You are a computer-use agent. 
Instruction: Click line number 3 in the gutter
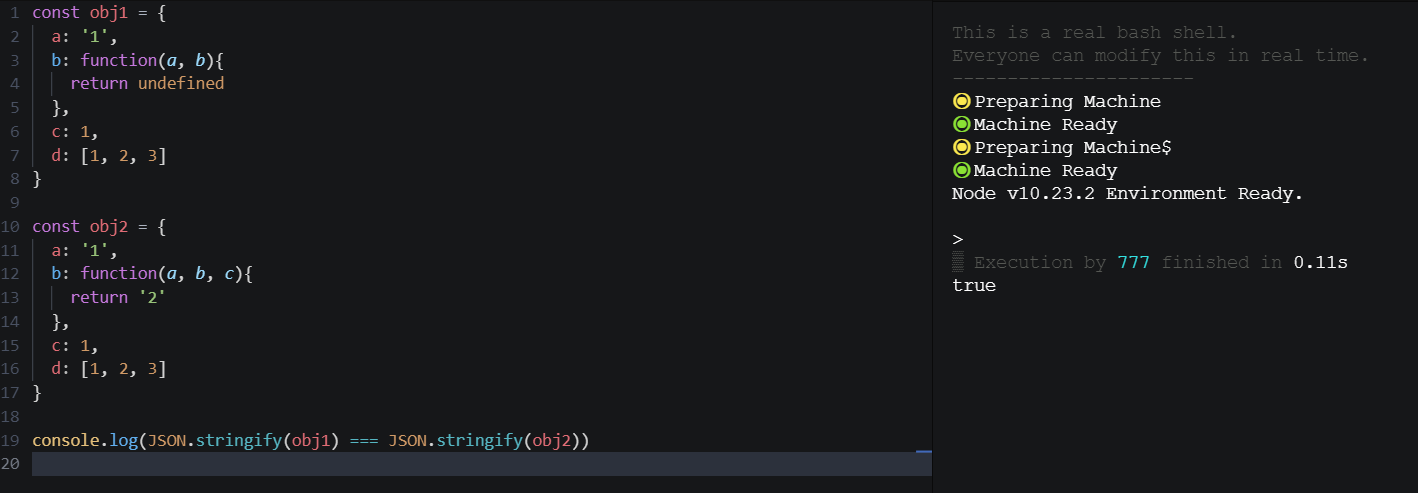[x=14, y=60]
